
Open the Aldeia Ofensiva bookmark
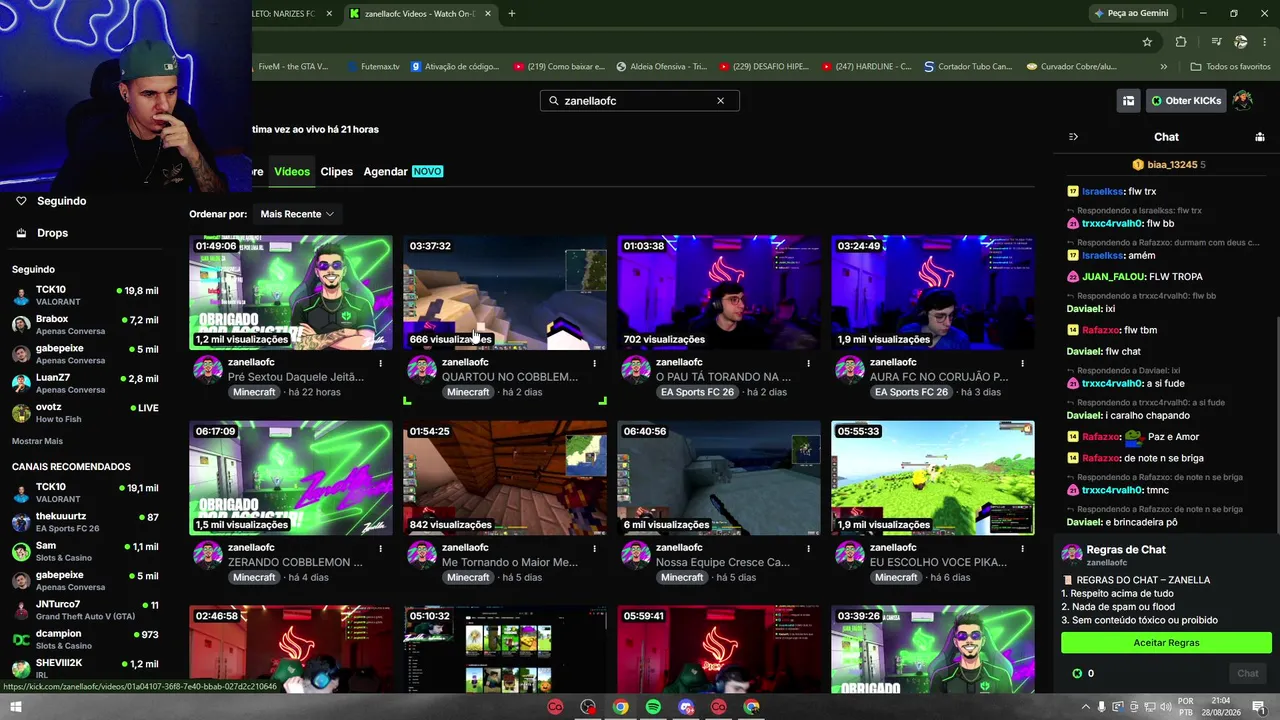pyautogui.click(x=661, y=67)
